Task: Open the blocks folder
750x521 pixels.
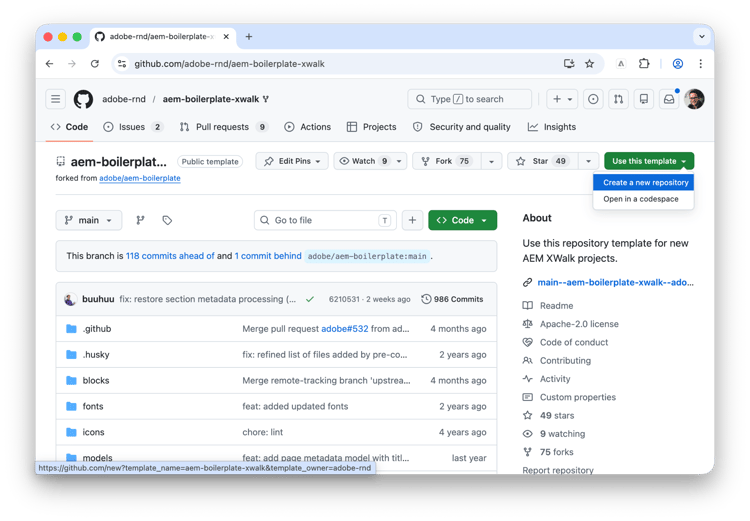Action: click(x=96, y=380)
